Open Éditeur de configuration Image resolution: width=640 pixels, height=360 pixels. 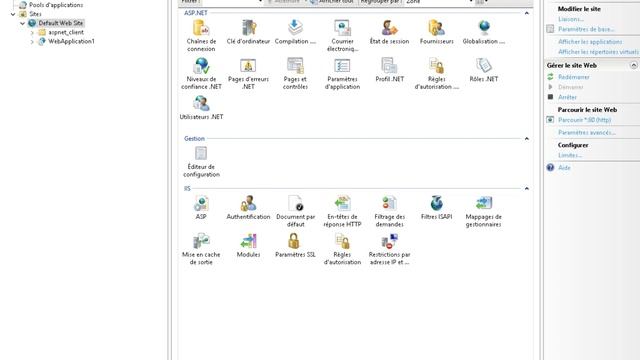click(201, 162)
